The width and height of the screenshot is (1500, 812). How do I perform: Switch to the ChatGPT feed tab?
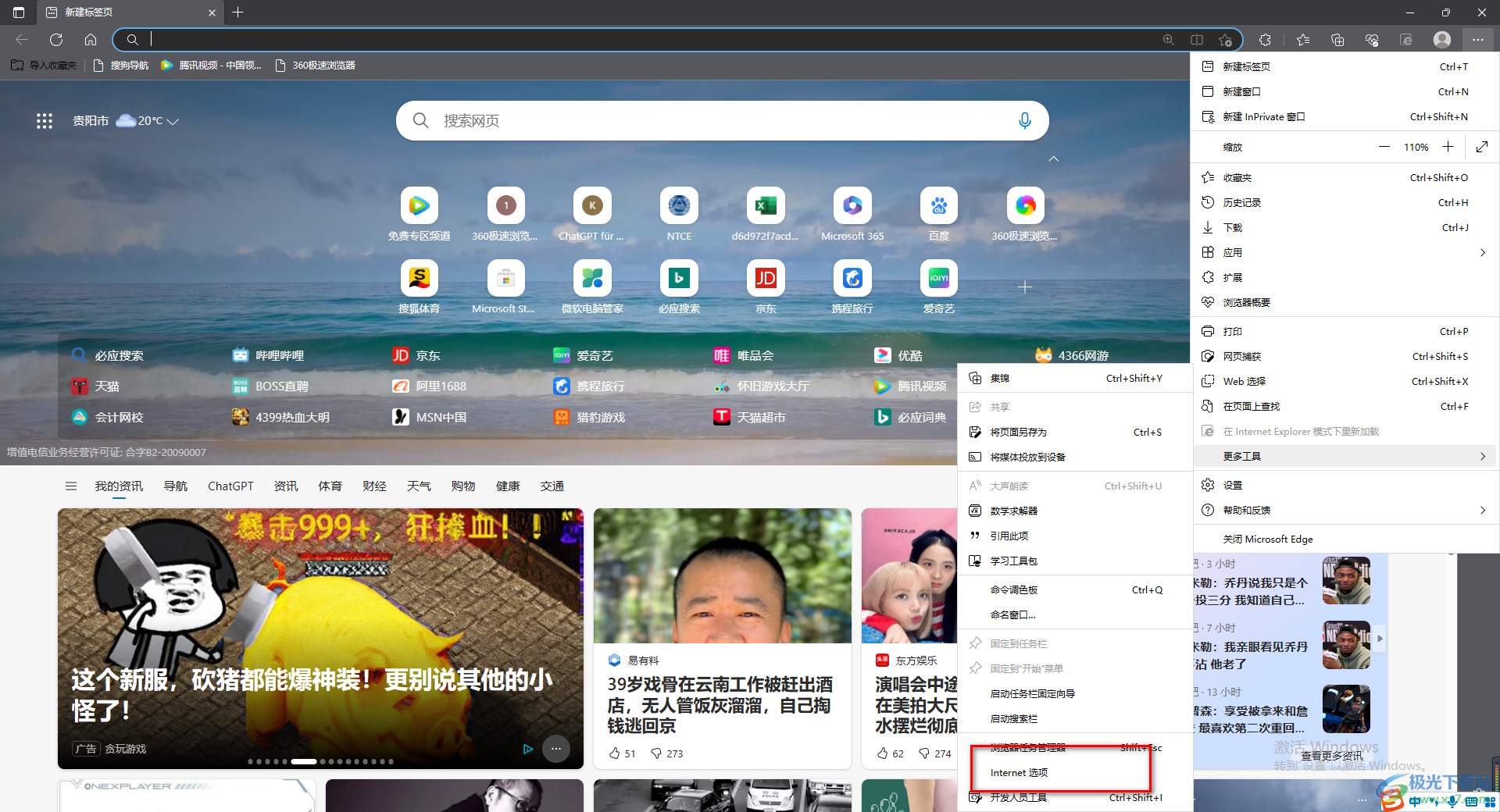click(x=230, y=486)
